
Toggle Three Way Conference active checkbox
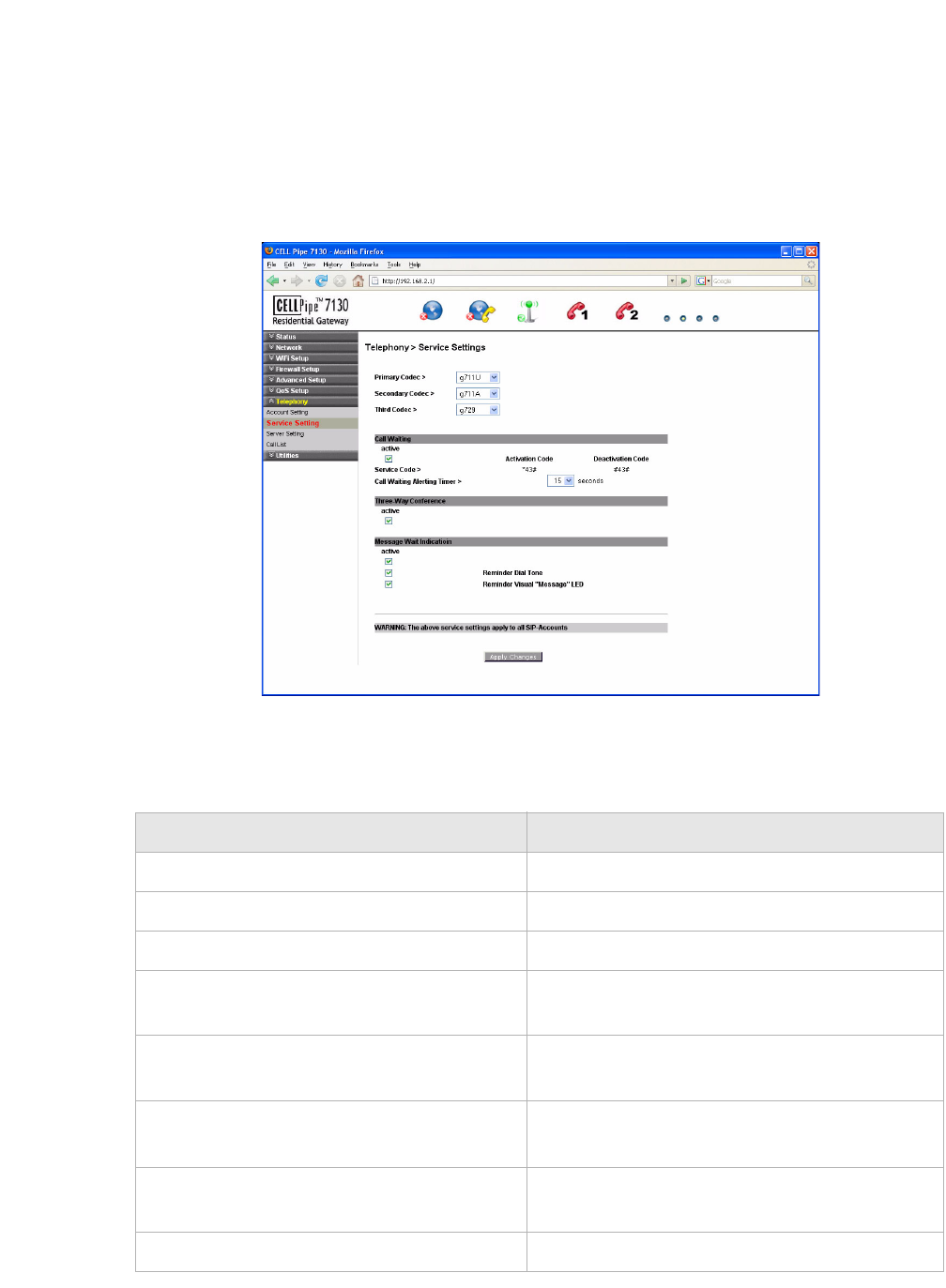tap(389, 521)
